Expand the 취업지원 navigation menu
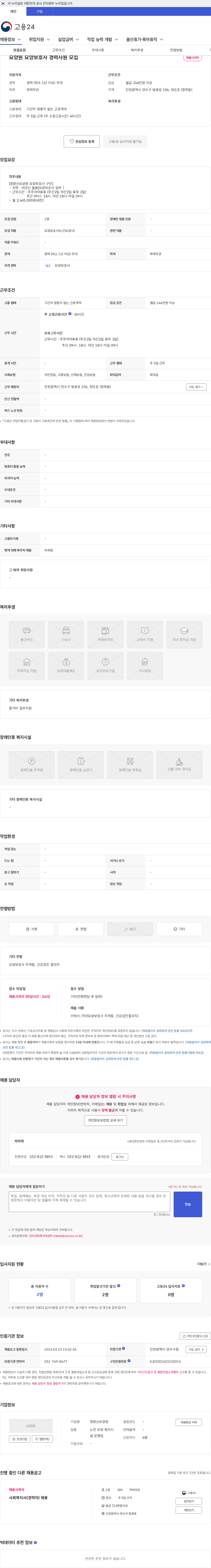 tap(40, 39)
